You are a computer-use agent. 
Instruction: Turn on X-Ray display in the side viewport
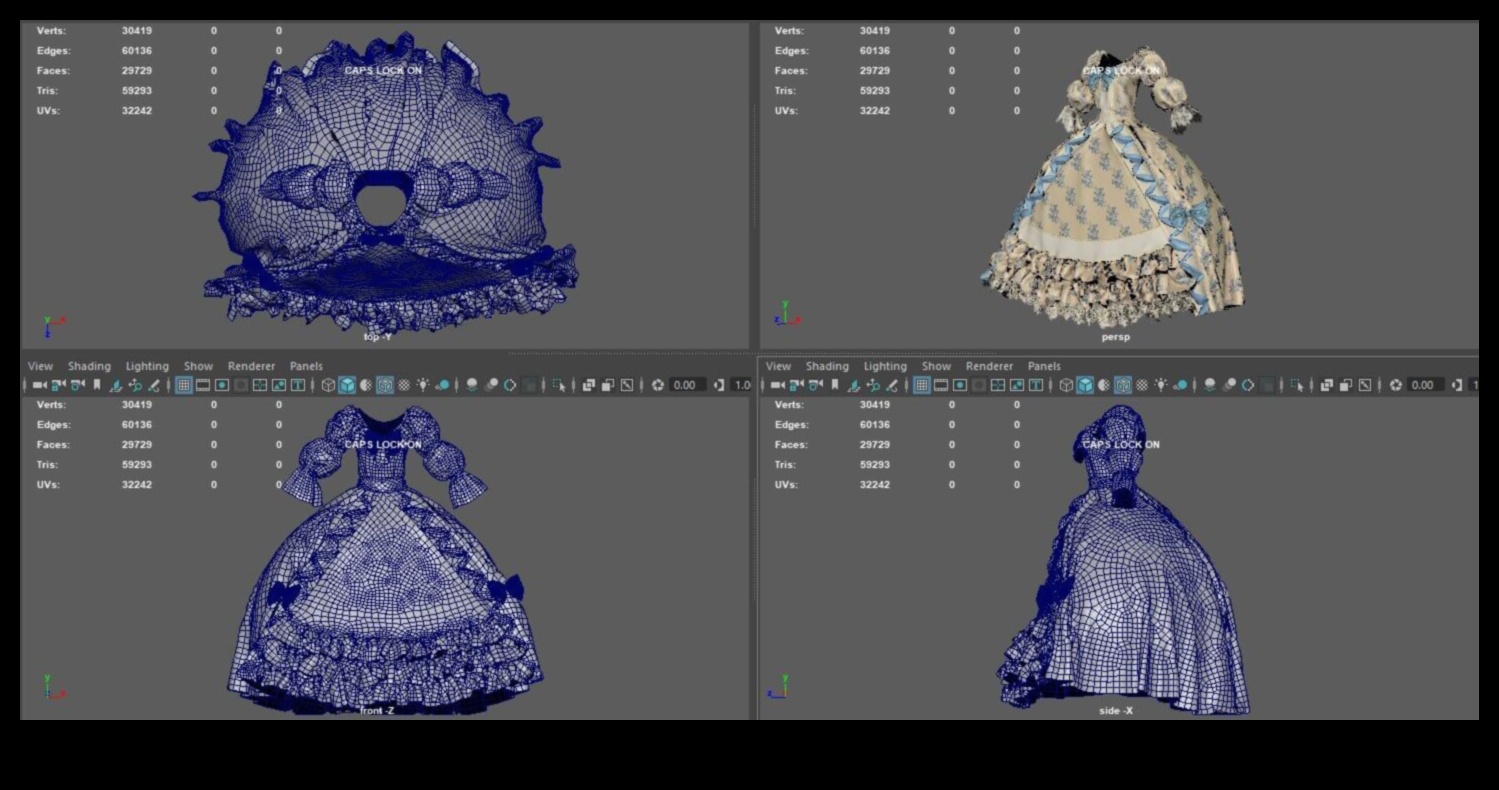pos(1140,383)
